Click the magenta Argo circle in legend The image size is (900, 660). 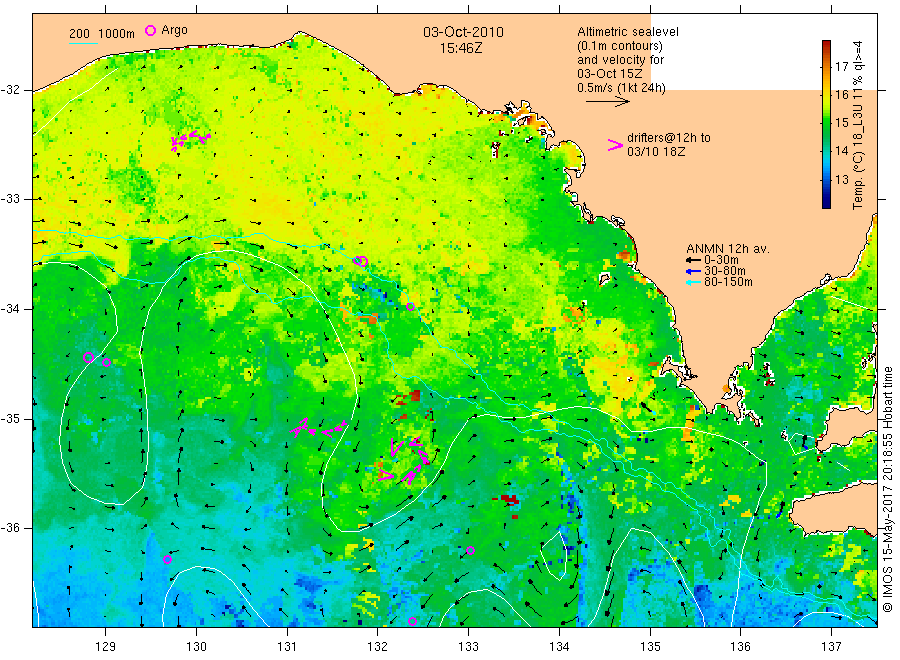pyautogui.click(x=150, y=30)
